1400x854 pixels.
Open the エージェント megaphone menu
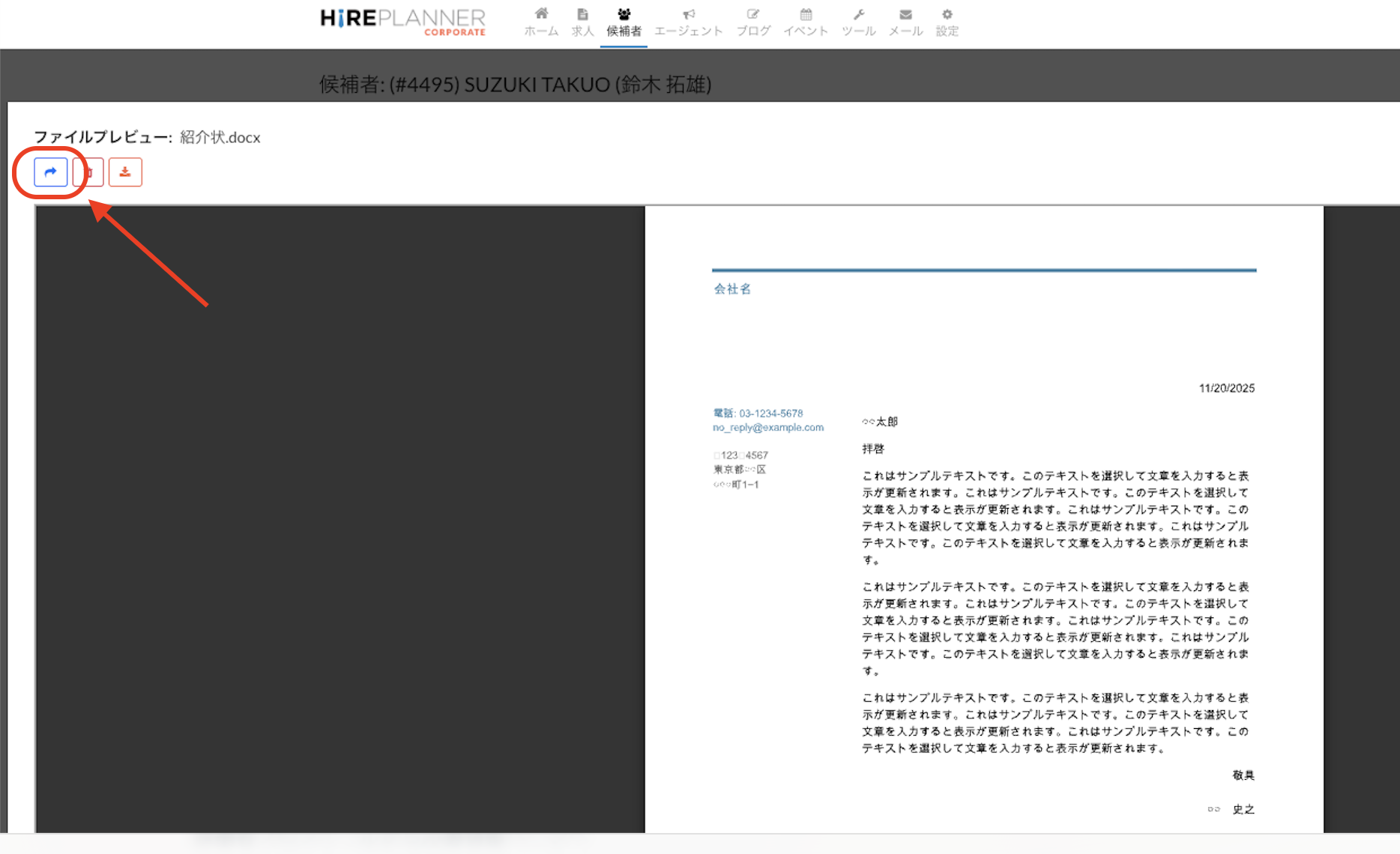(x=688, y=22)
